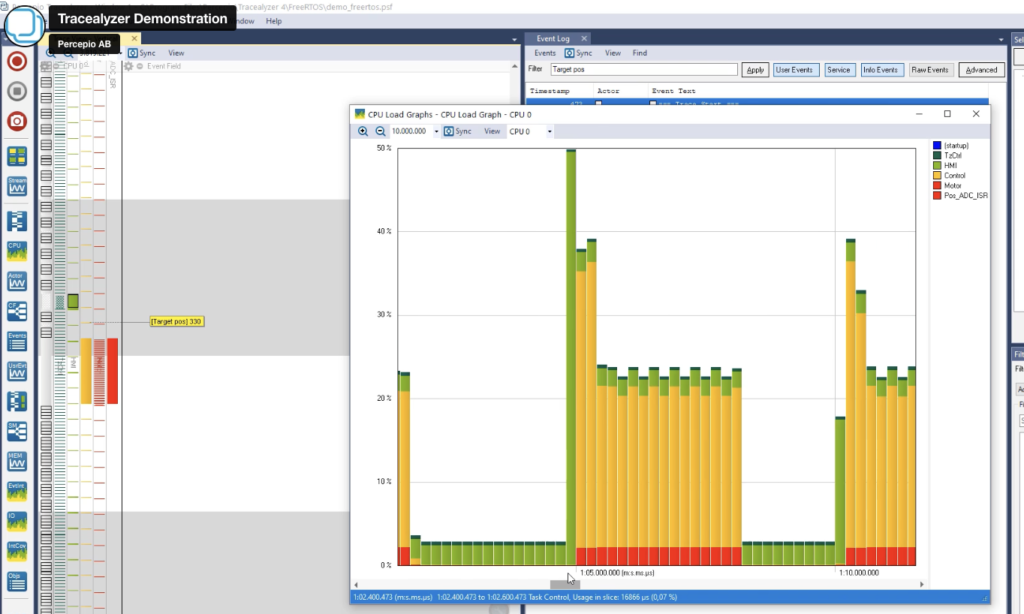Zoom out on the CPU Load Graph
The image size is (1024, 614).
380,131
